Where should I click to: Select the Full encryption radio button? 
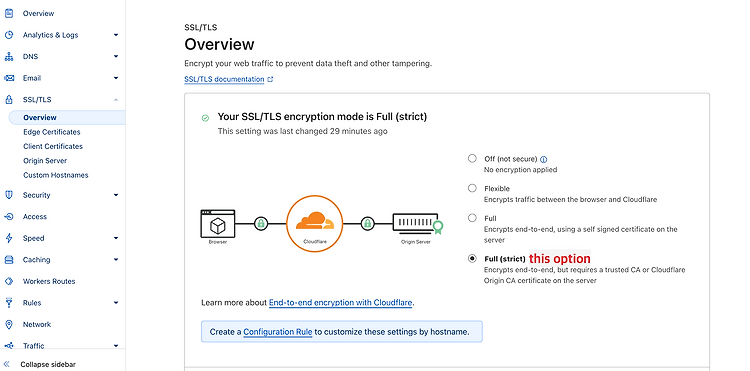472,218
